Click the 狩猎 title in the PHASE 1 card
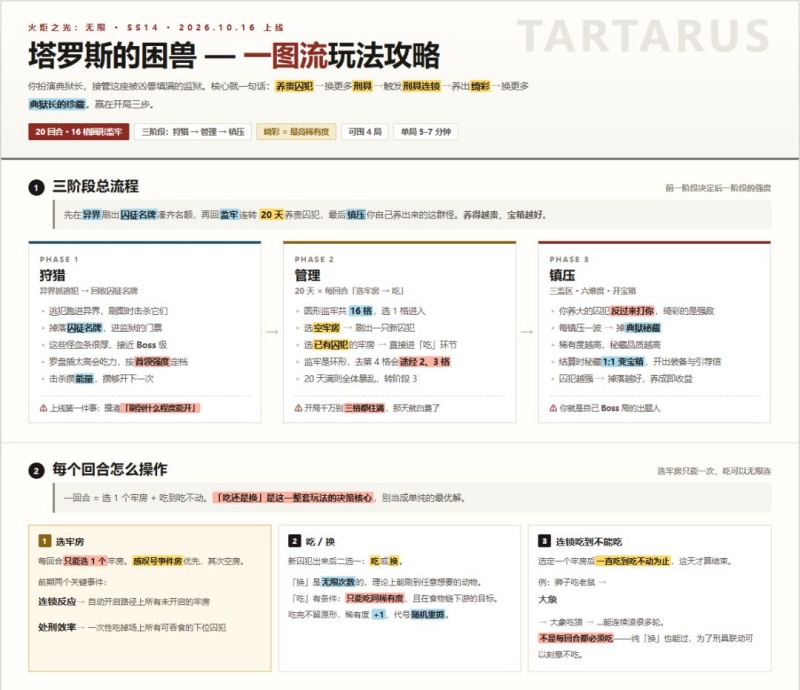Image resolution: width=800 pixels, height=690 pixels. (x=53, y=276)
